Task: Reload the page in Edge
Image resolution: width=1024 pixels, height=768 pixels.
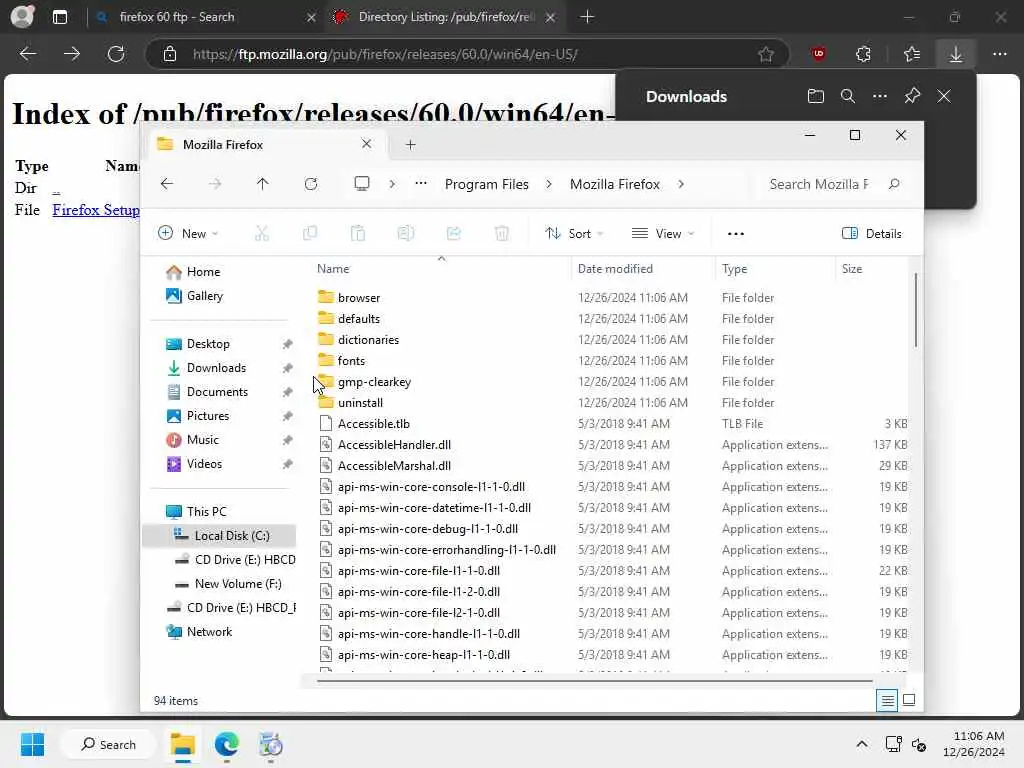Action: (x=116, y=54)
